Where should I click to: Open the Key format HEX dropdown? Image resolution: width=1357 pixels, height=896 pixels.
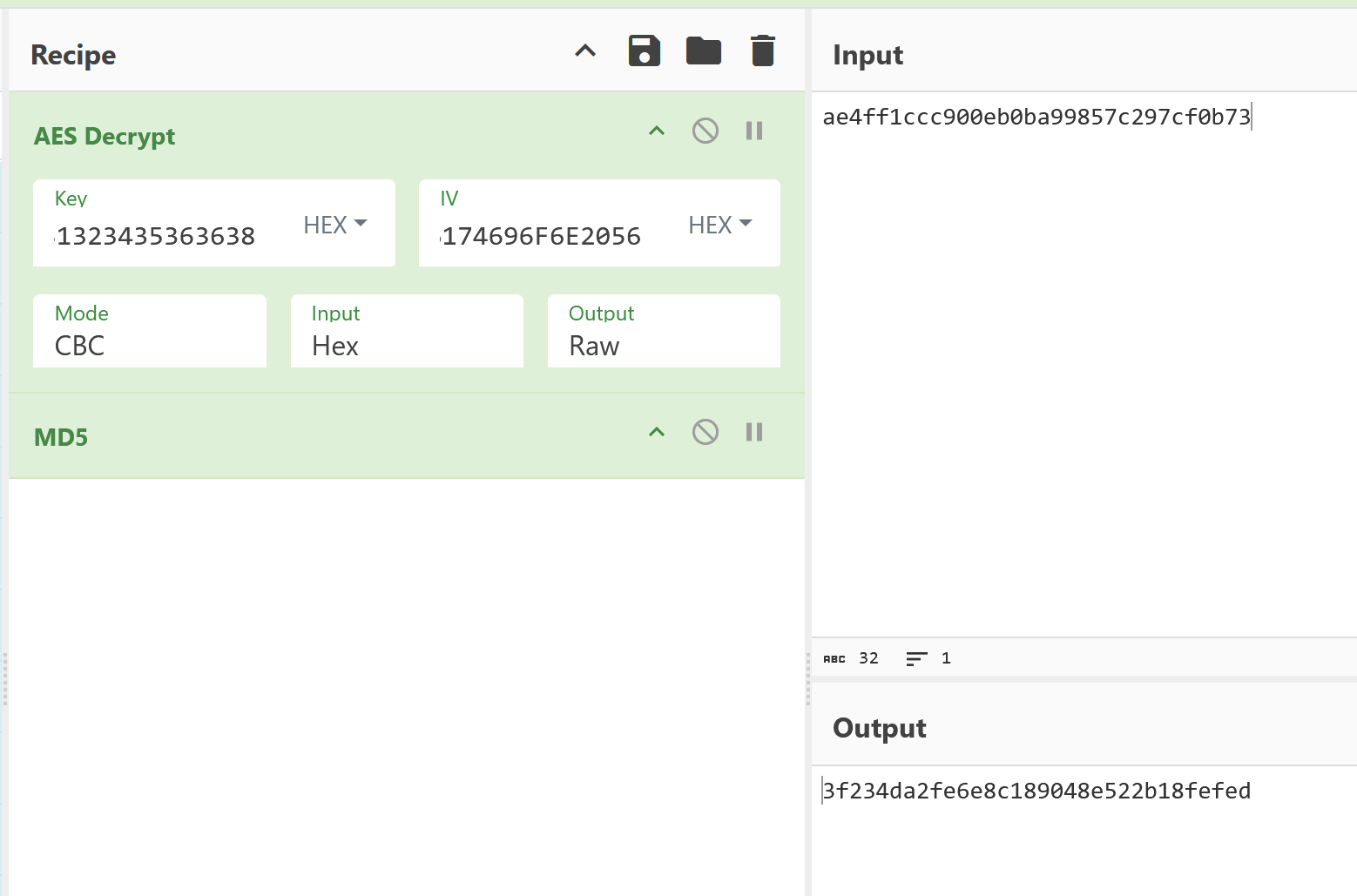pos(335,225)
